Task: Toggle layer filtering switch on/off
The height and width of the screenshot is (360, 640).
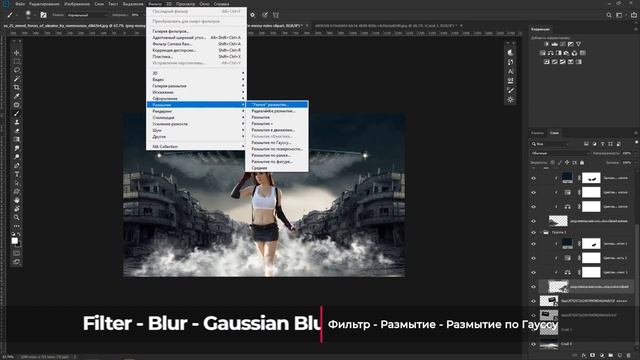Action: coord(636,143)
